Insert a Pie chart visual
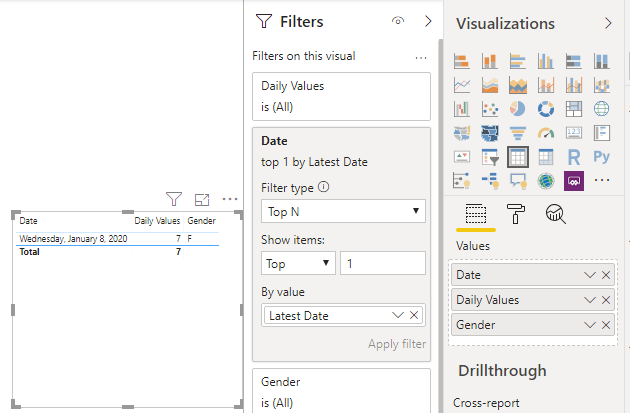 pyautogui.click(x=518, y=108)
